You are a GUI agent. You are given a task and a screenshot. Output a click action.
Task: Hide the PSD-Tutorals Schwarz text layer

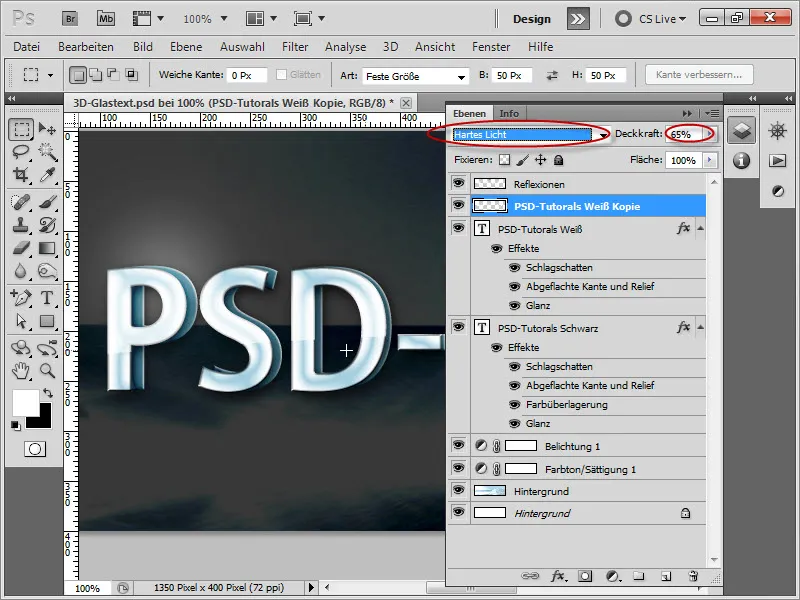[x=459, y=327]
